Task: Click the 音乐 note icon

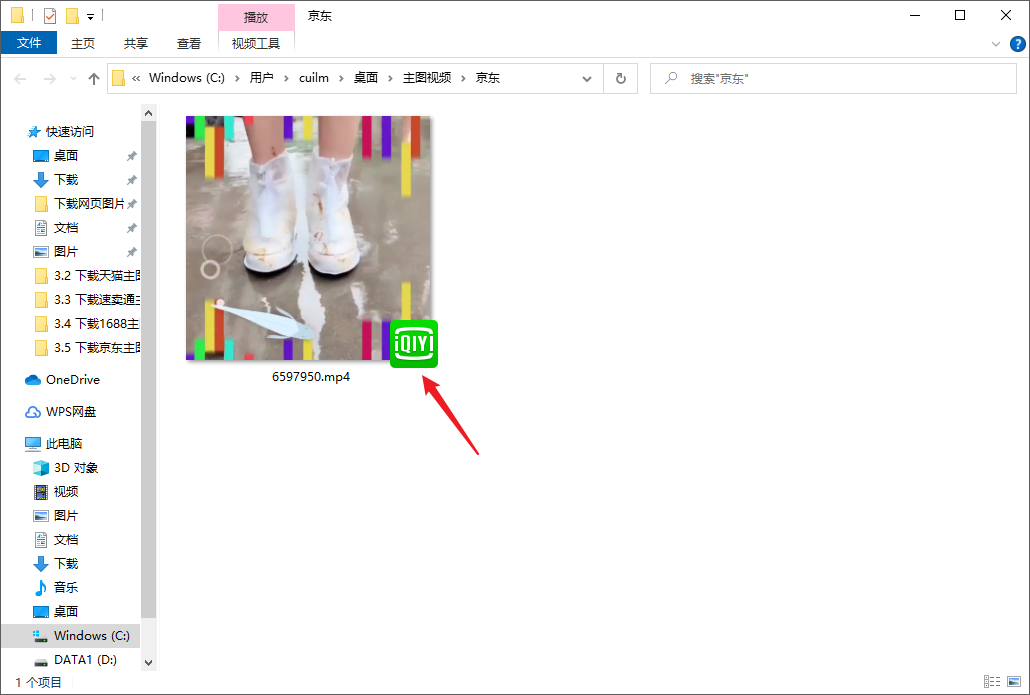Action: coord(41,588)
